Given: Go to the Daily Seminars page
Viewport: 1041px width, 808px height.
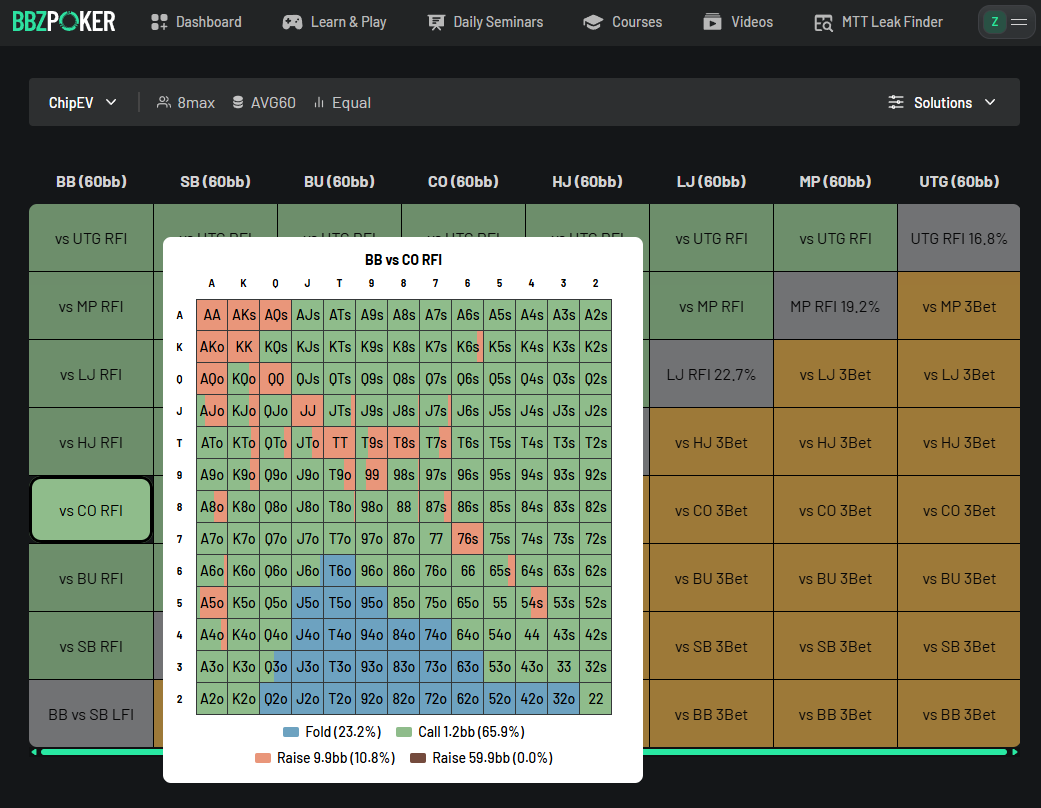Looking at the screenshot, I should click(497, 22).
